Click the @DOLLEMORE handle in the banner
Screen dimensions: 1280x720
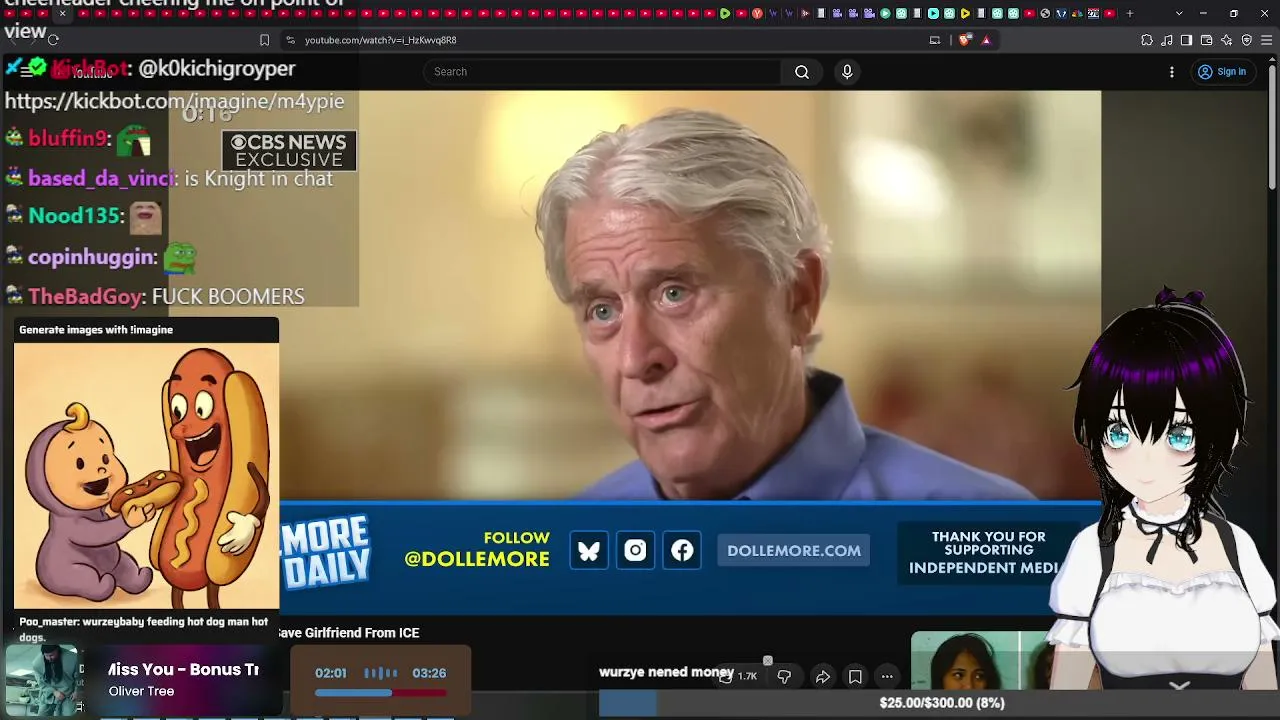click(x=477, y=559)
